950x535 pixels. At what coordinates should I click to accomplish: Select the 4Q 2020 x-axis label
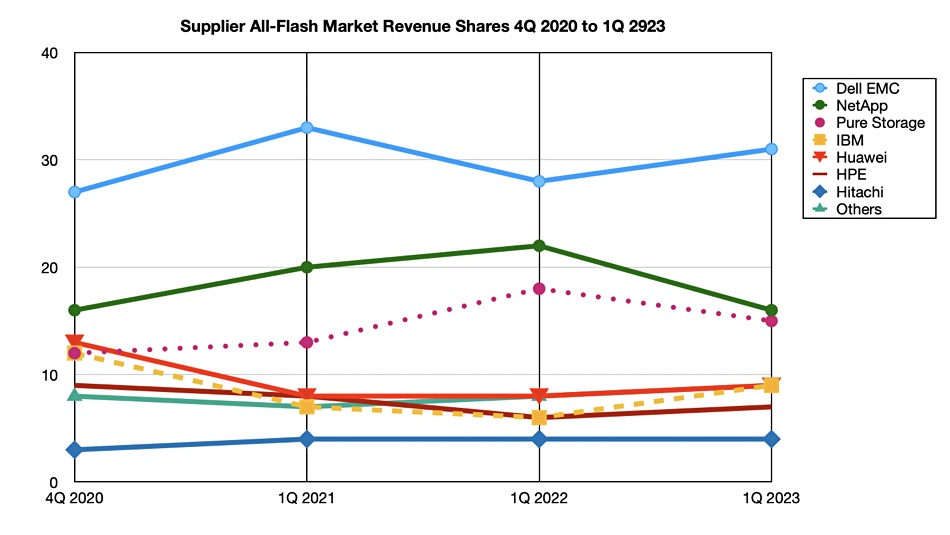click(74, 497)
